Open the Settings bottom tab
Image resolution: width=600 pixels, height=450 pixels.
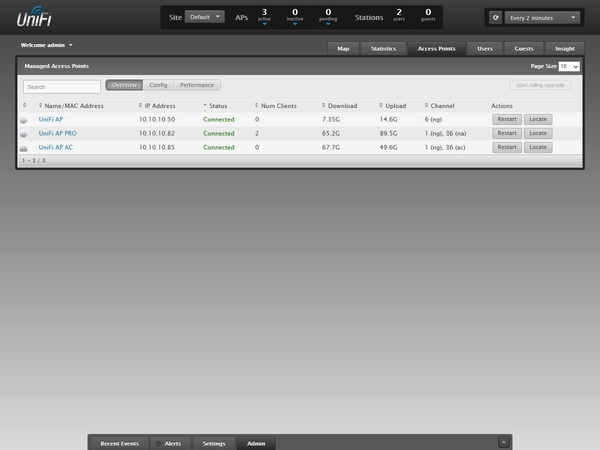click(214, 443)
